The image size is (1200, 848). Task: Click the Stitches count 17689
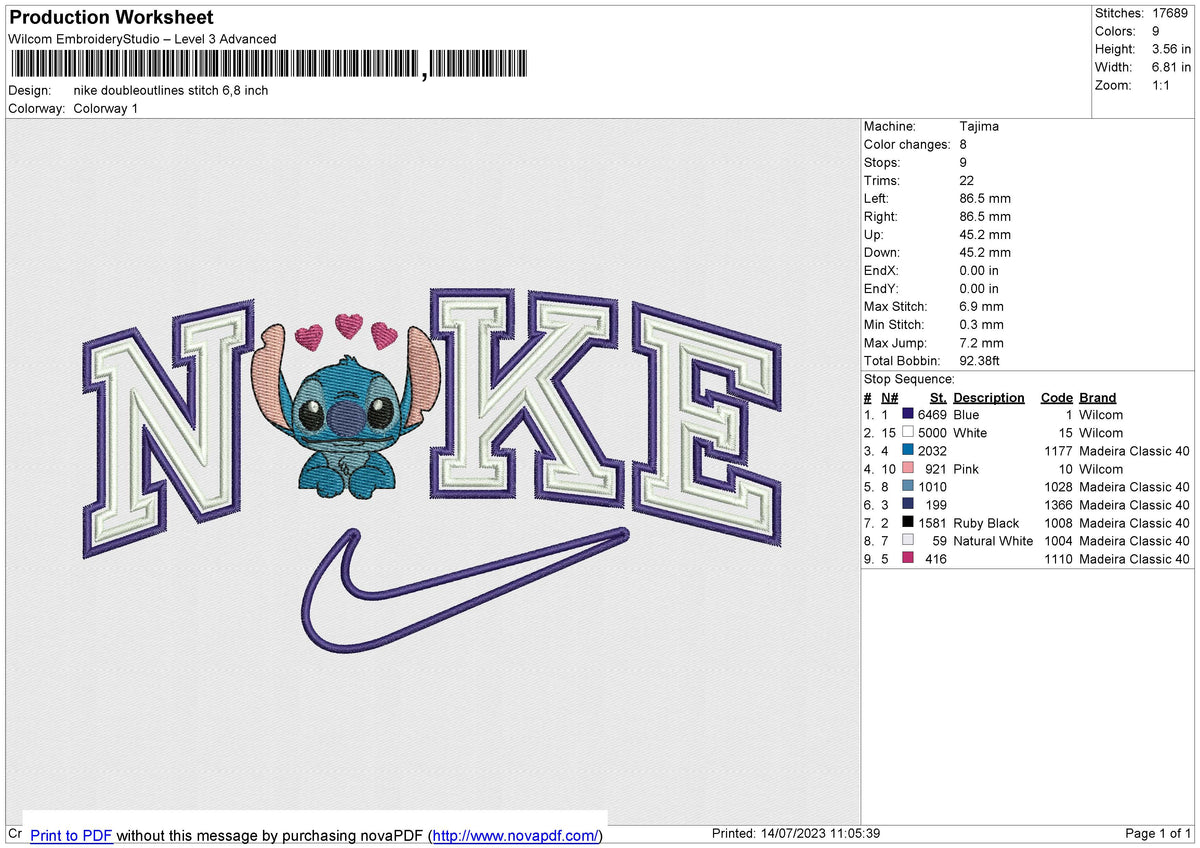[x=1170, y=13]
